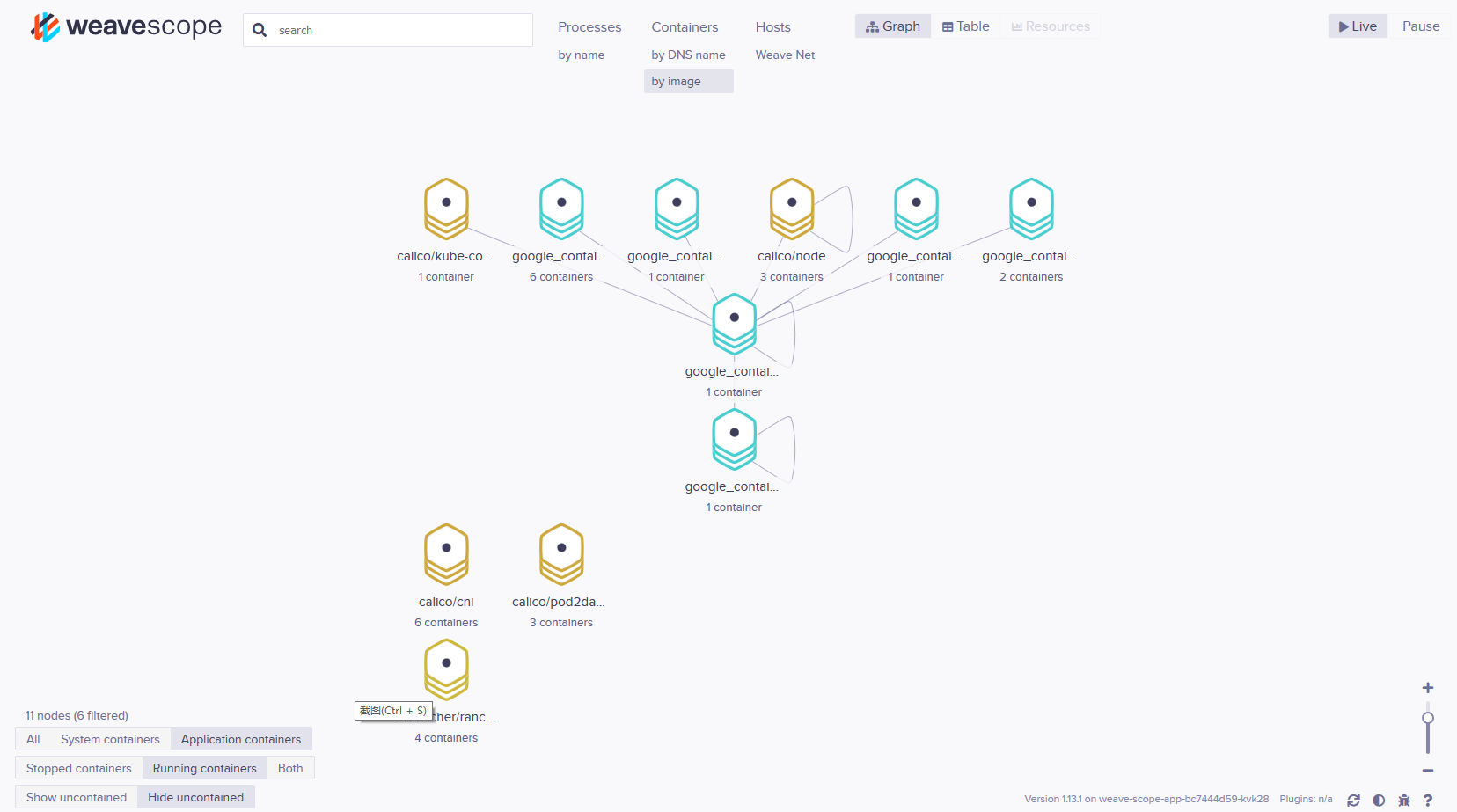Open help with the question mark icon

tap(1428, 800)
